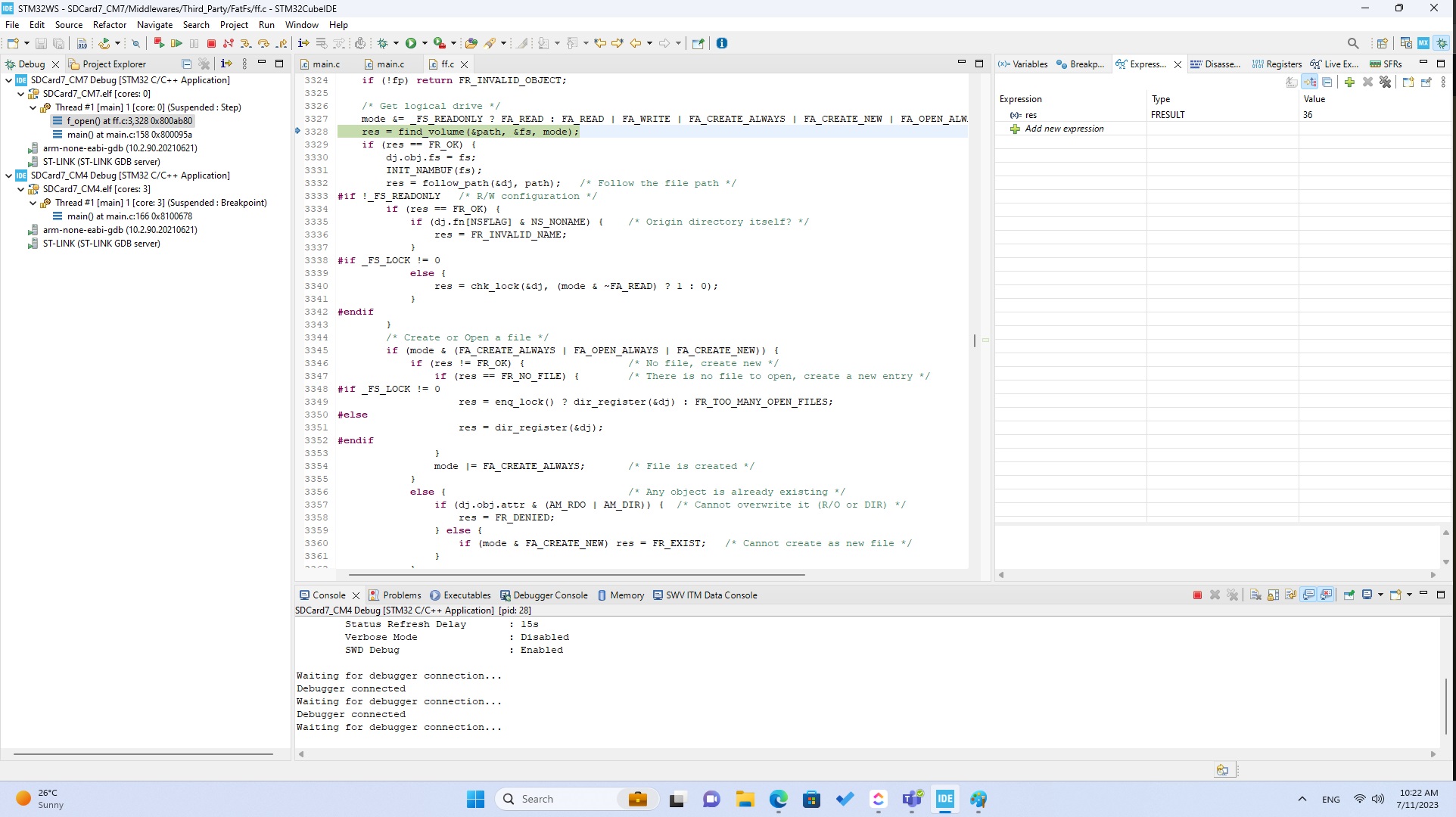Open Display Selected Console dropdown
The image size is (1456, 817).
[1381, 595]
